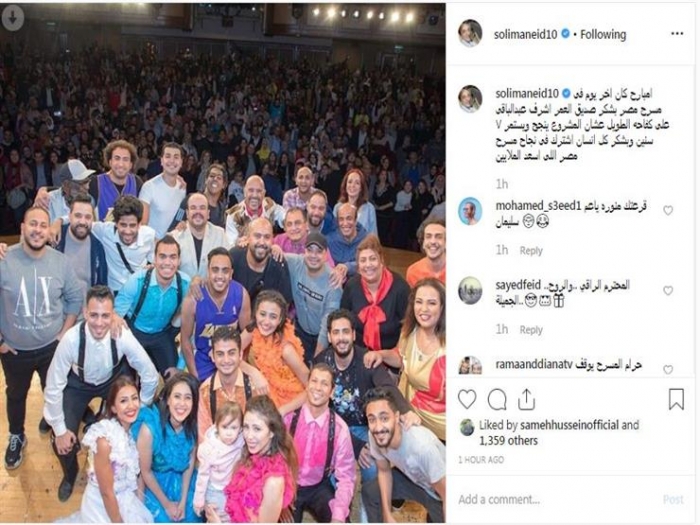Open comments with the speech bubble icon
700x525 pixels.
(497, 400)
